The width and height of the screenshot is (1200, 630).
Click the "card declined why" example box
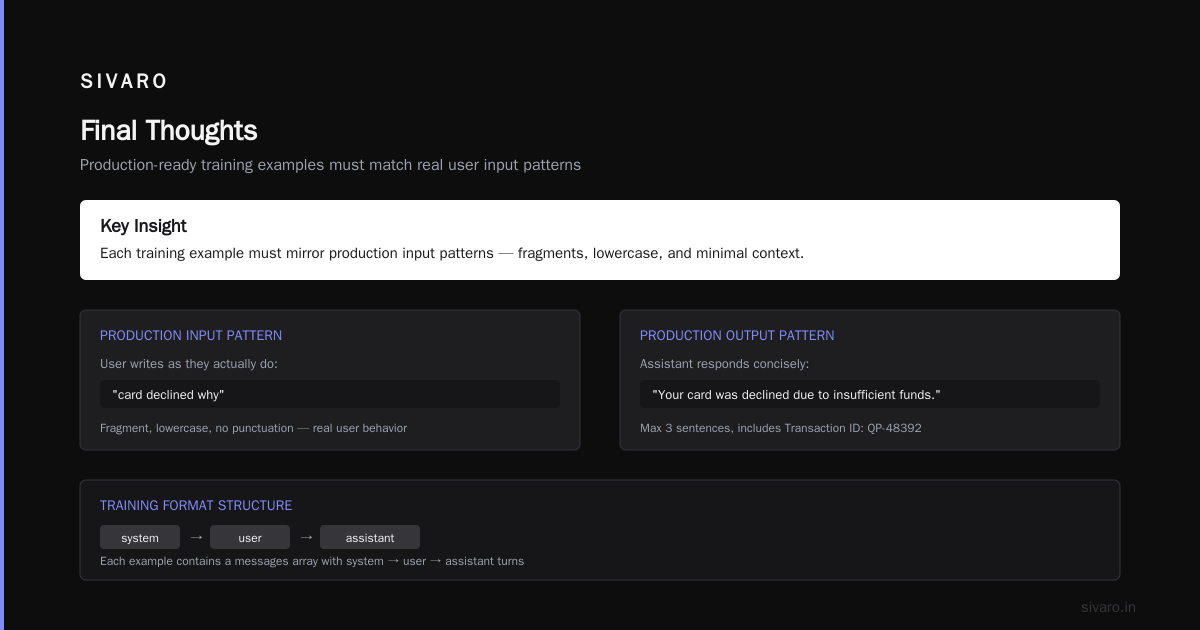point(330,394)
